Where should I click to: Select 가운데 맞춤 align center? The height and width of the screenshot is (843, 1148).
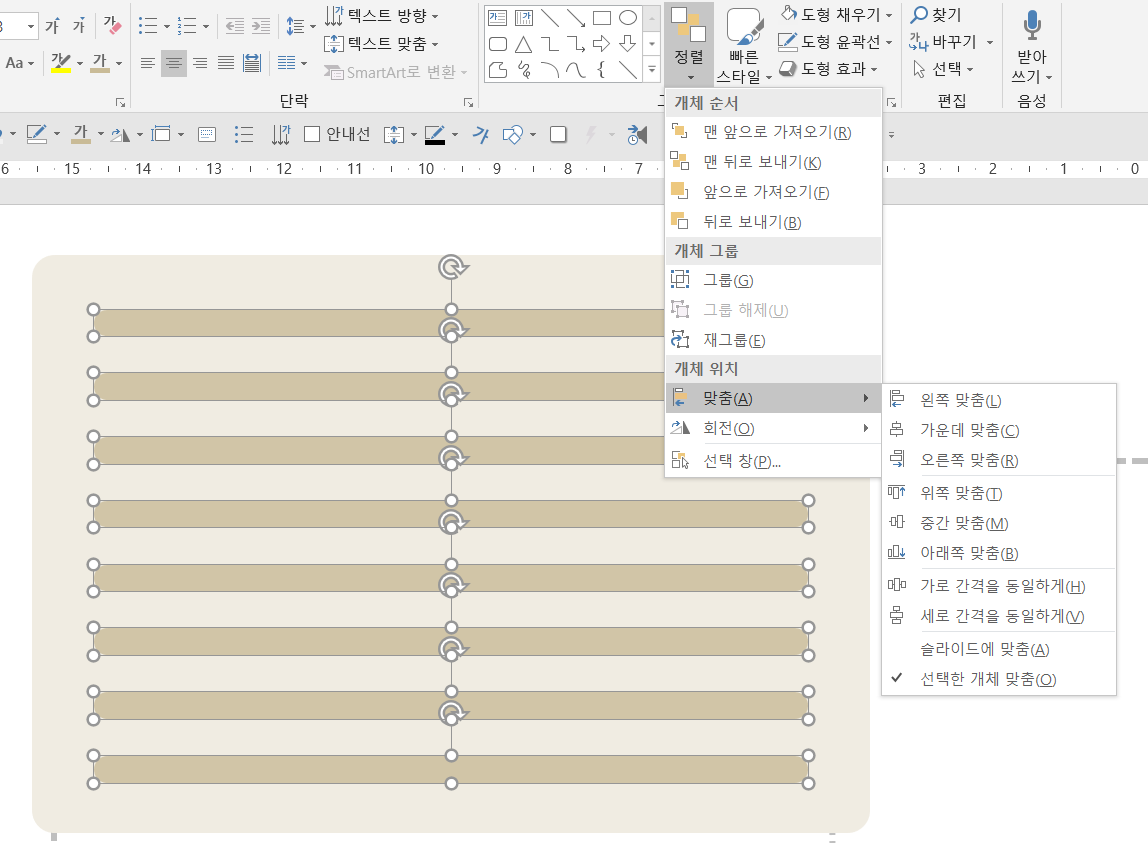(999, 431)
